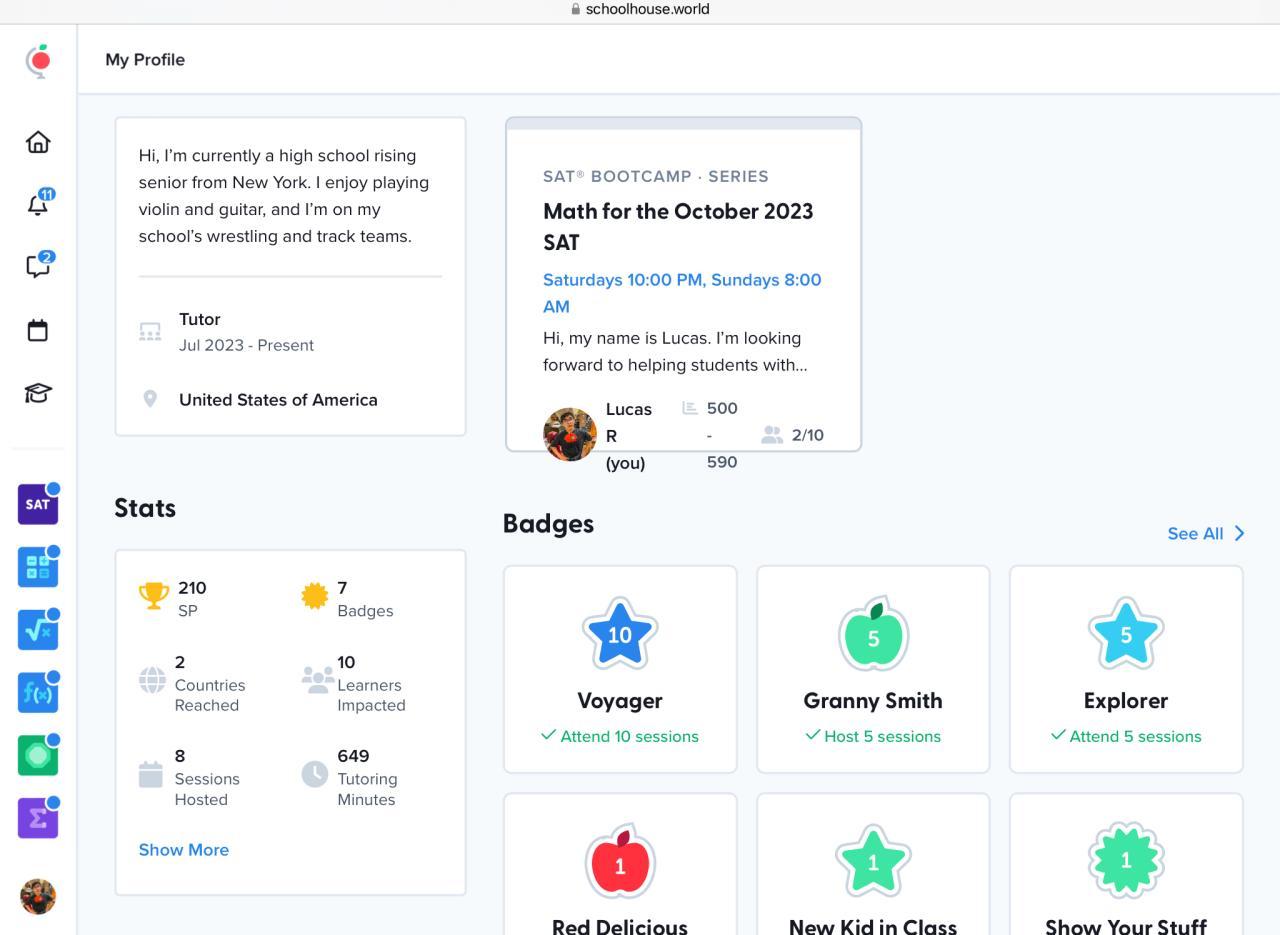Viewport: 1280px width, 935px height.
Task: Open notifications bell with 11 alerts
Action: 38,204
